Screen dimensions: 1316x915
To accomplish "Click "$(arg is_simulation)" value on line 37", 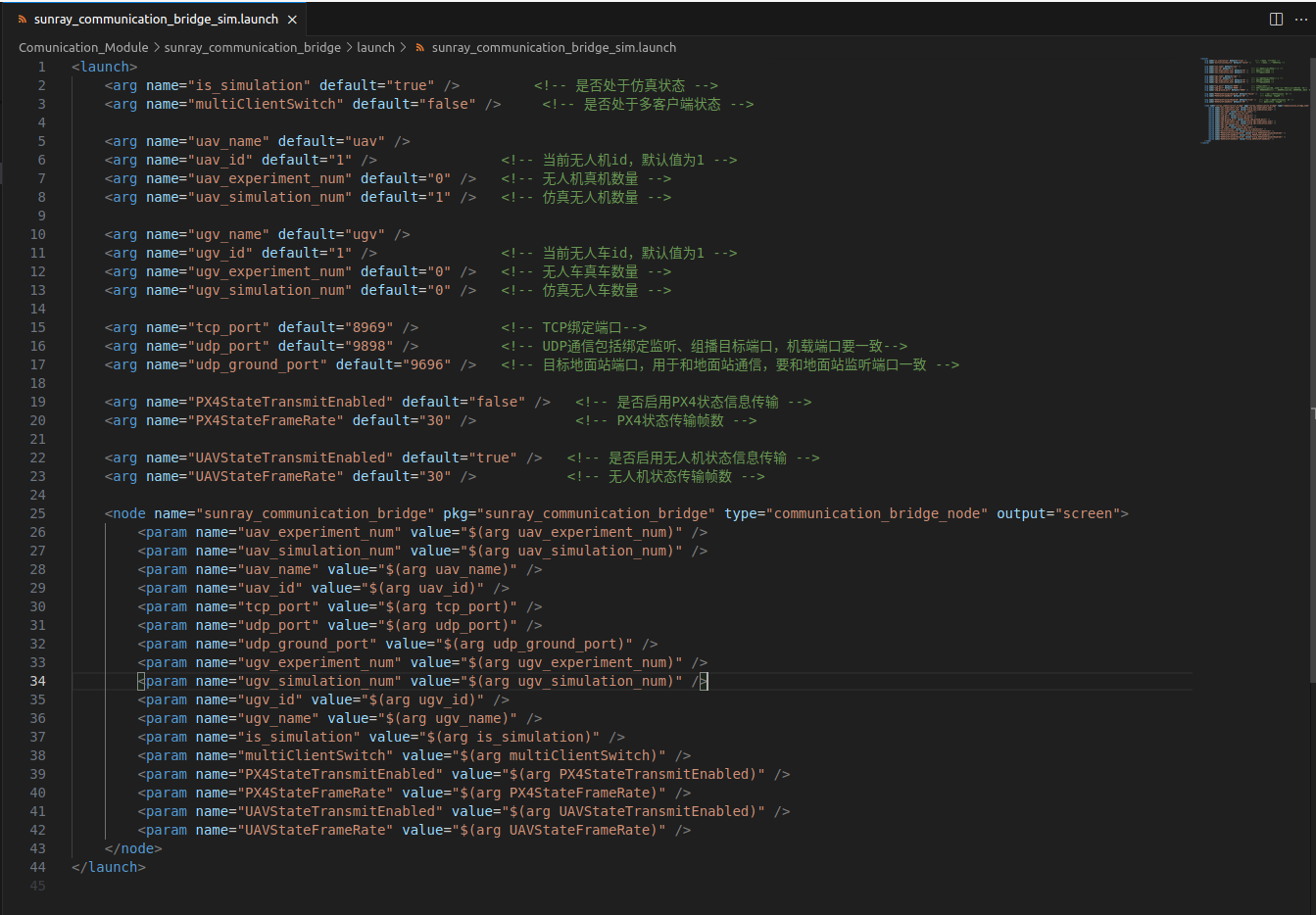I will tap(510, 737).
